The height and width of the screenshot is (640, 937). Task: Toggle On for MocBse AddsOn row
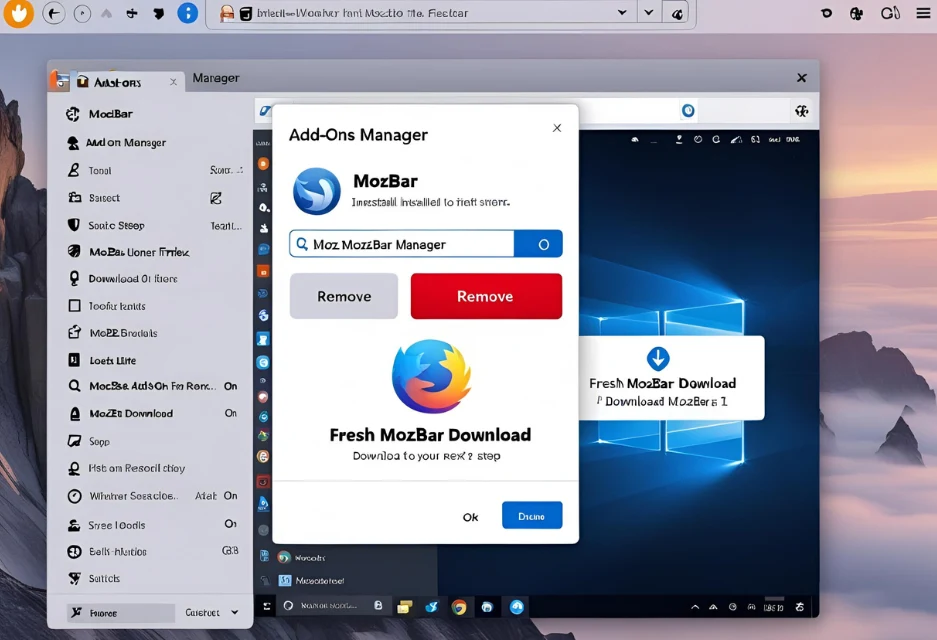pos(231,387)
